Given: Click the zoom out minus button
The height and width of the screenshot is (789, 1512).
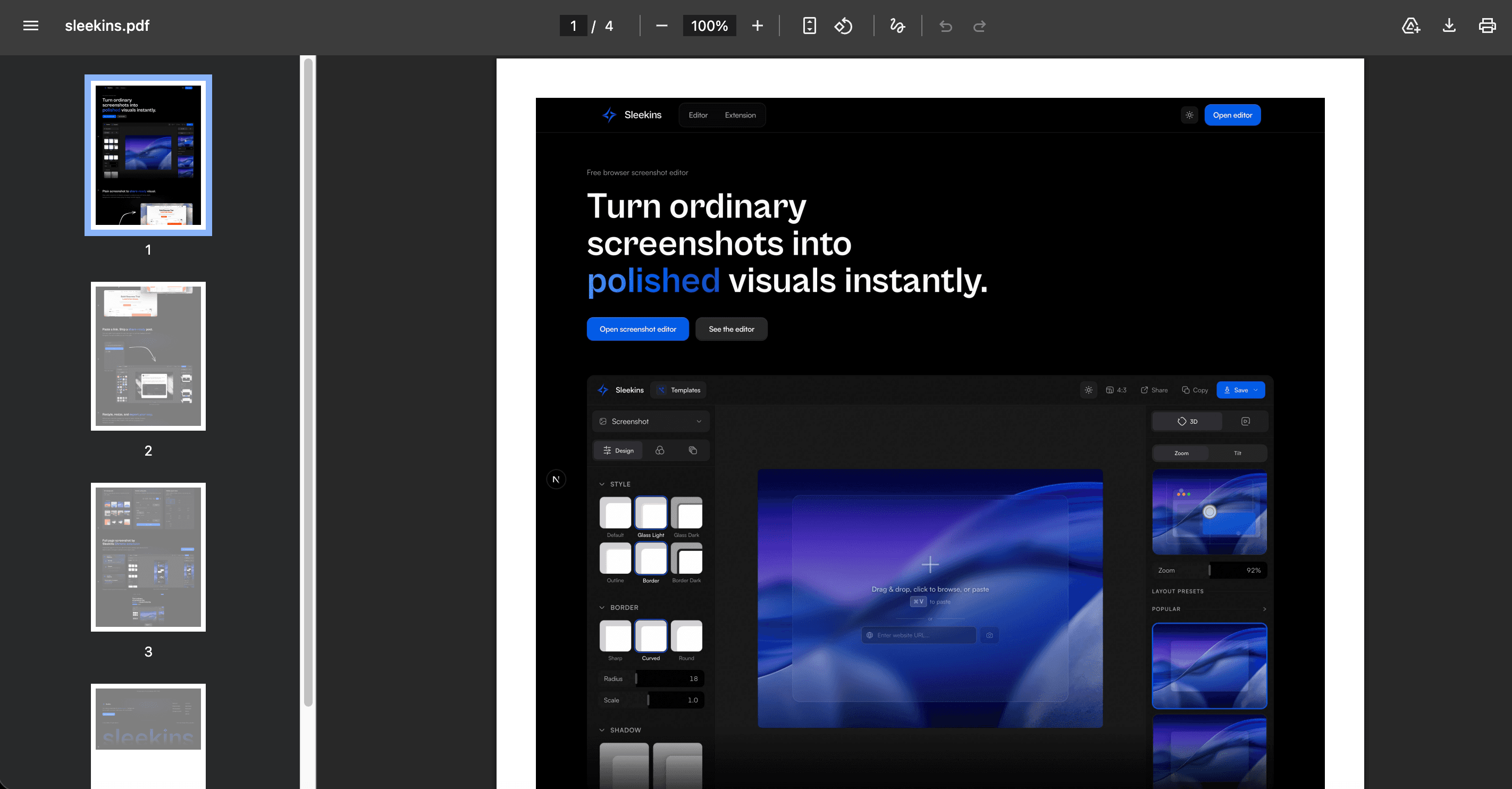Looking at the screenshot, I should point(661,26).
